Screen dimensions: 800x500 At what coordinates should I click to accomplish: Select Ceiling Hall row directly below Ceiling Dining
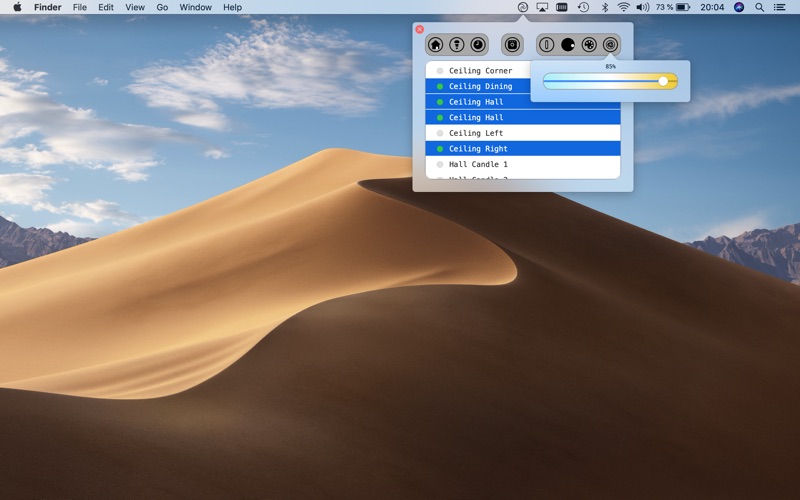coord(523,102)
